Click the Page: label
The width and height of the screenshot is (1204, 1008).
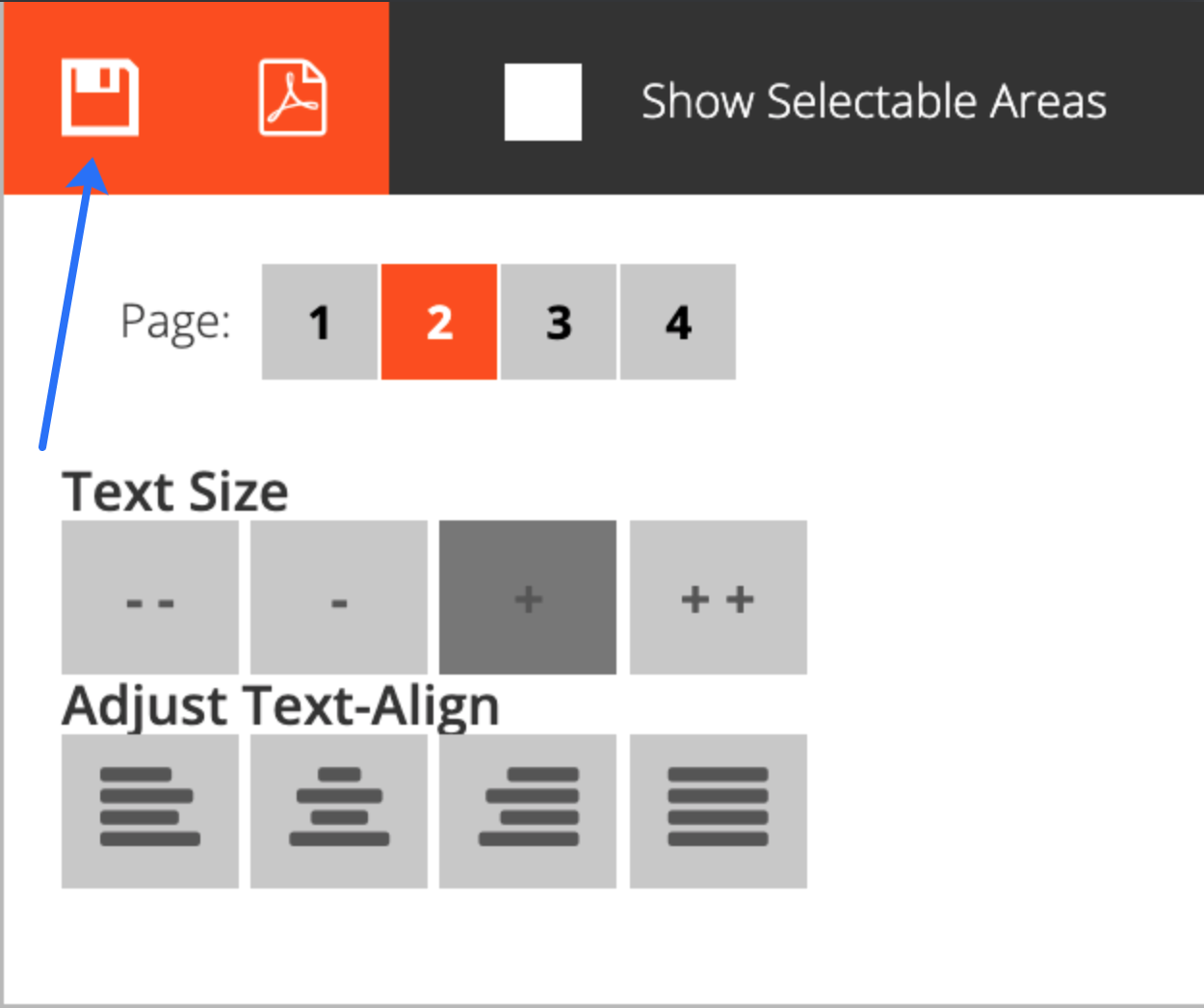[x=175, y=322]
